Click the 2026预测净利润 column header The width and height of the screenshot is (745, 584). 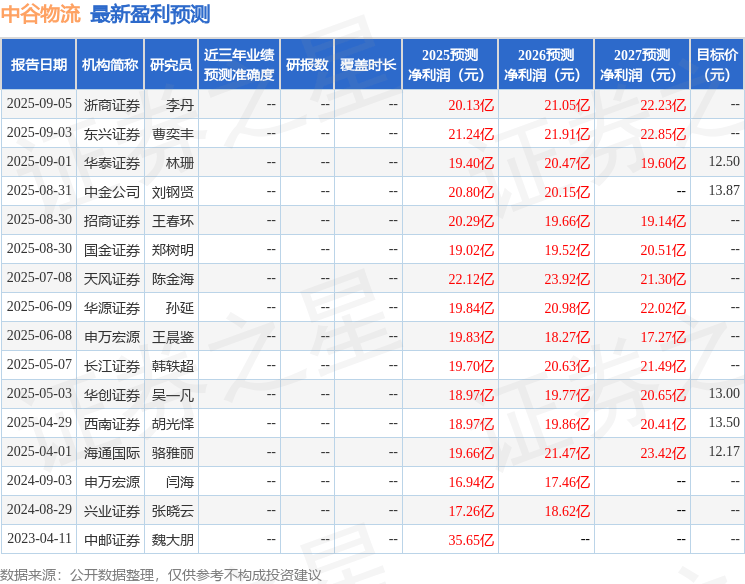point(546,65)
